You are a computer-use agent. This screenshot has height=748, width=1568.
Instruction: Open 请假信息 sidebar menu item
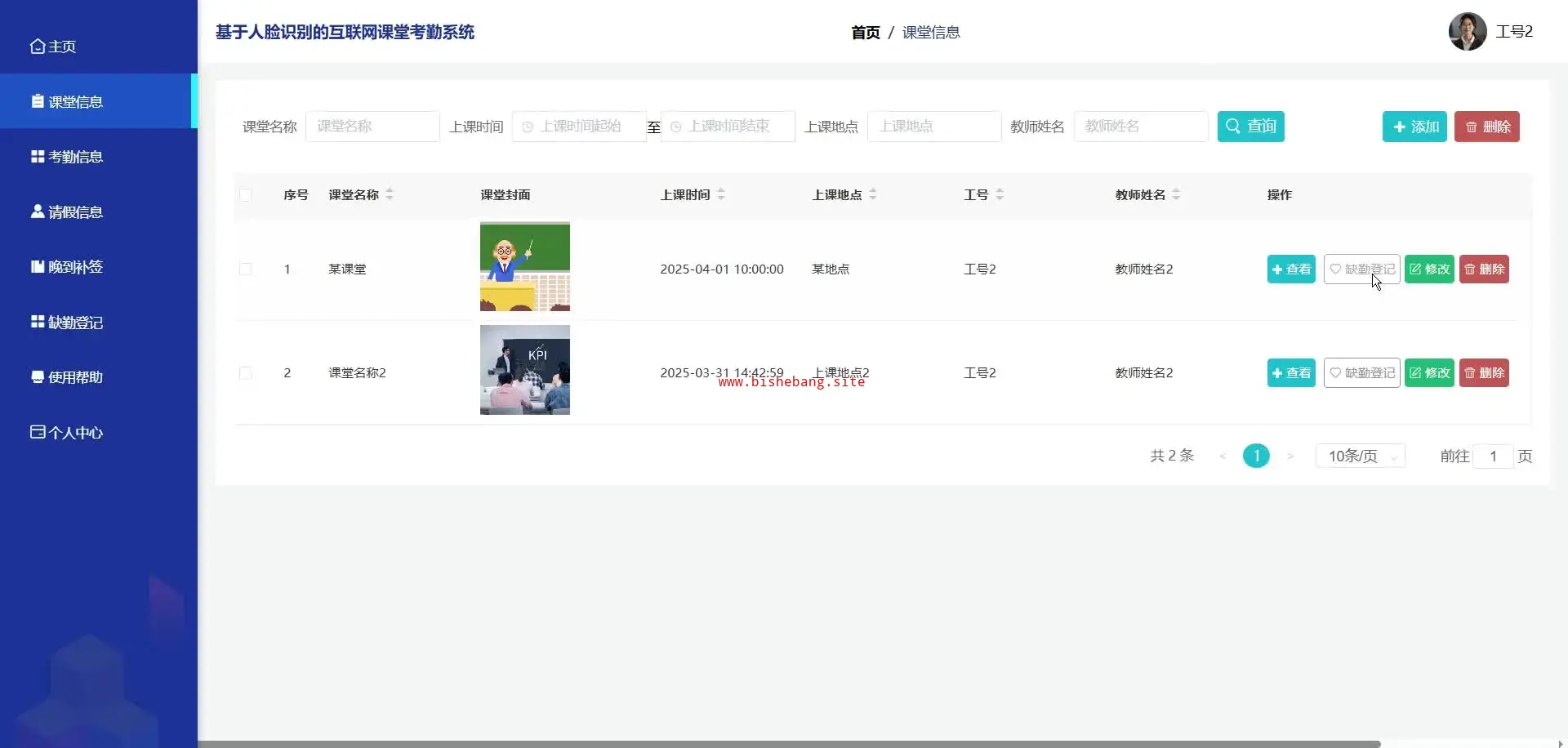click(x=98, y=211)
